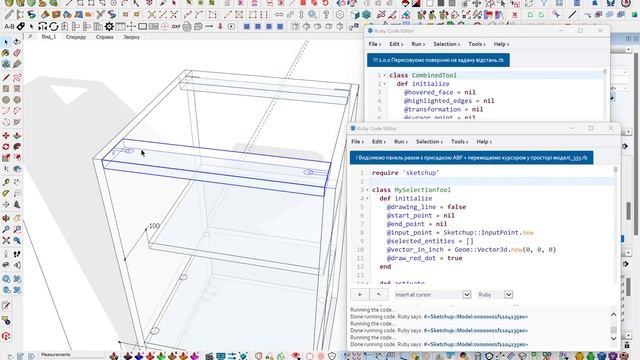This screenshot has width=640, height=360.
Task: Collapse def initialize fold arrow in front editor
Action: 367,199
